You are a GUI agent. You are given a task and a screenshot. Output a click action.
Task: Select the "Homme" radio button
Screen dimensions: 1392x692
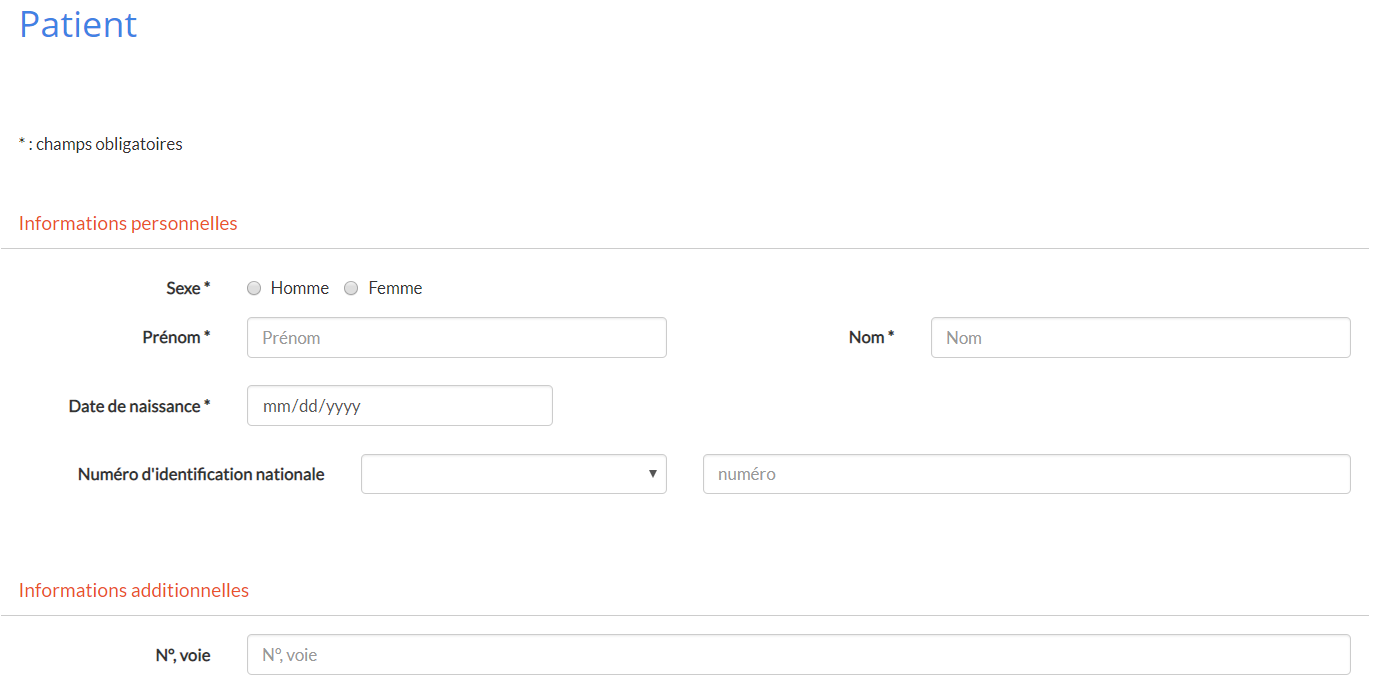point(254,288)
